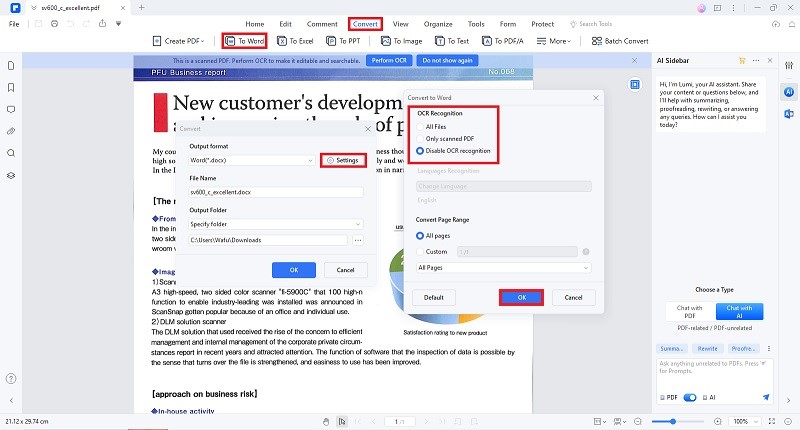800x430 pixels.
Task: Open the File menu
Action: 14,23
